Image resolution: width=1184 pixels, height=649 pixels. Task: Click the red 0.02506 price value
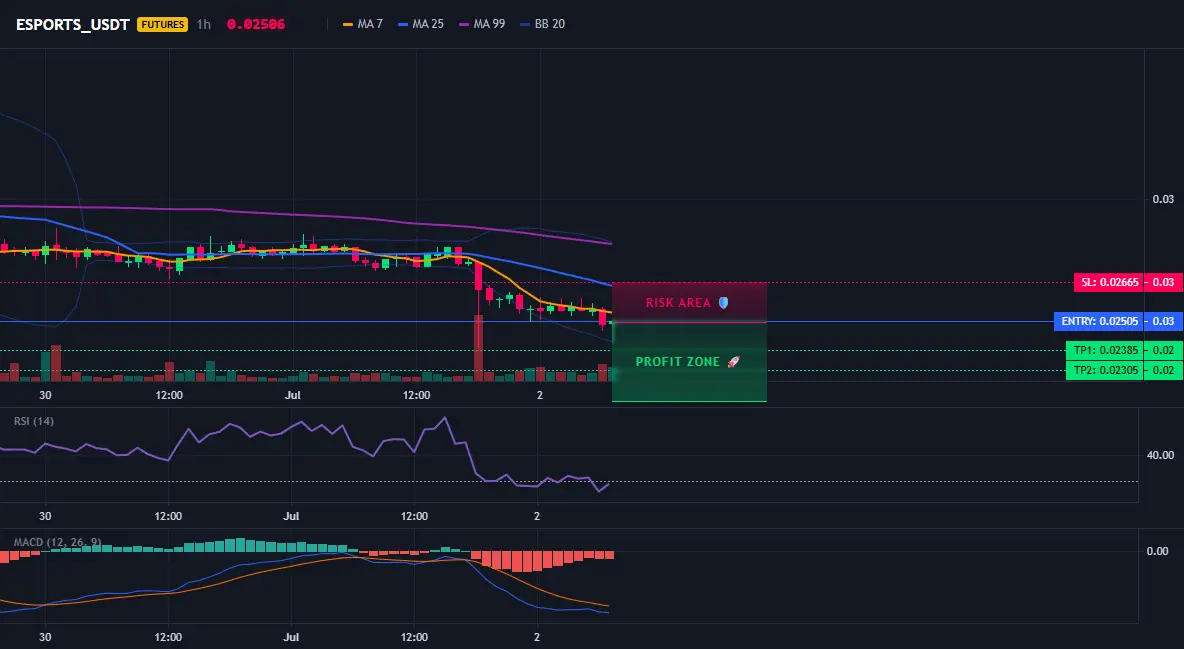(256, 24)
